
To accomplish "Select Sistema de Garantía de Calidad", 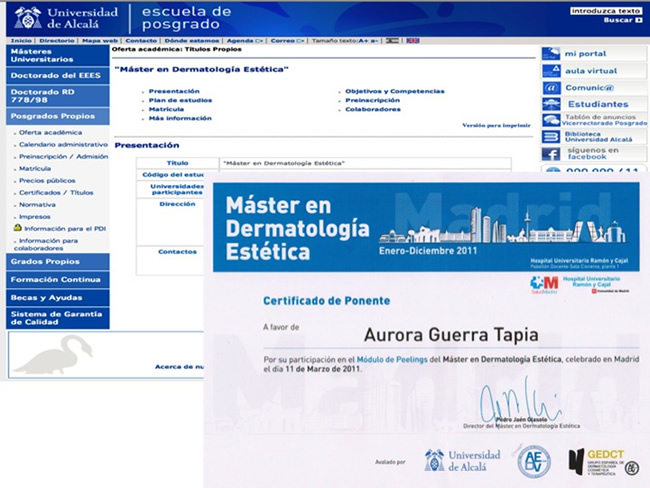I will pos(58,318).
